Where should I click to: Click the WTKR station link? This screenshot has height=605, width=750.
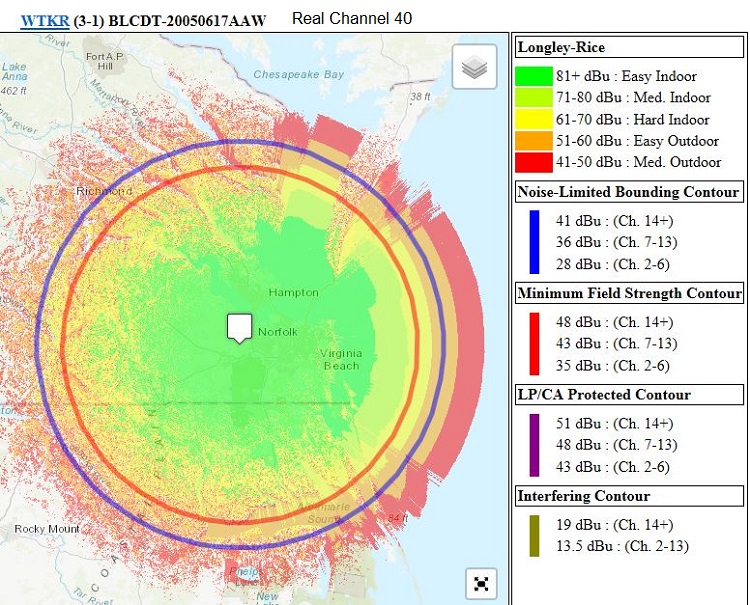(x=45, y=19)
